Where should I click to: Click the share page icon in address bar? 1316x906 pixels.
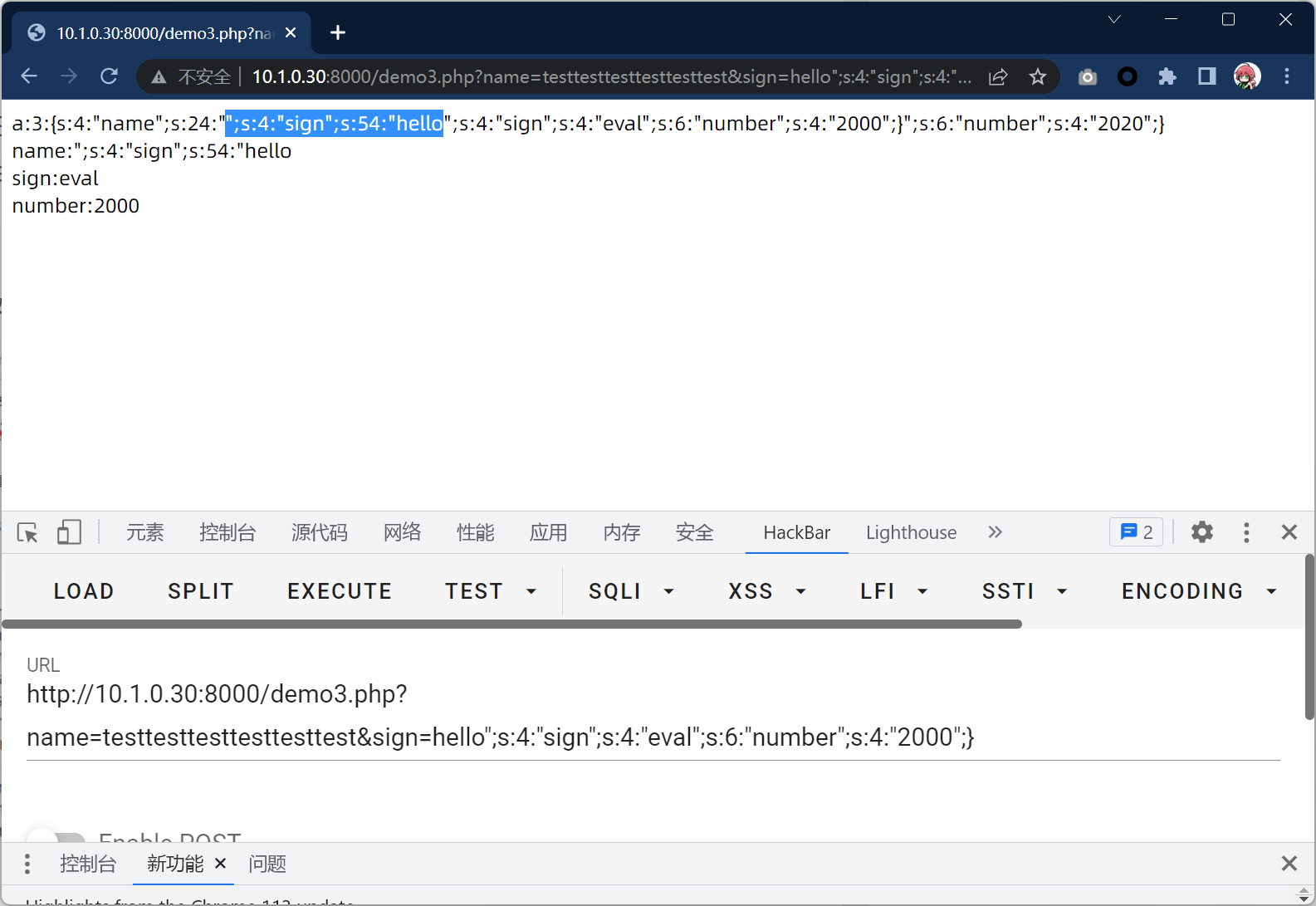[x=998, y=77]
